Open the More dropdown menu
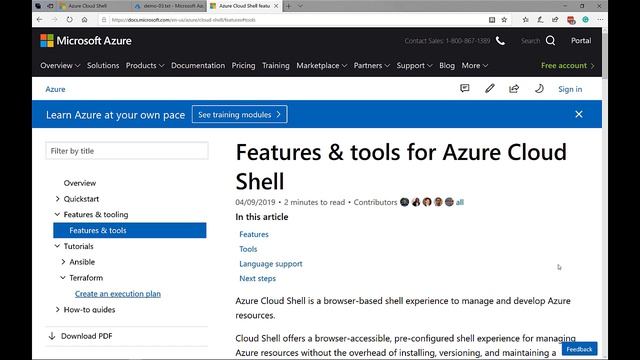 [475, 65]
